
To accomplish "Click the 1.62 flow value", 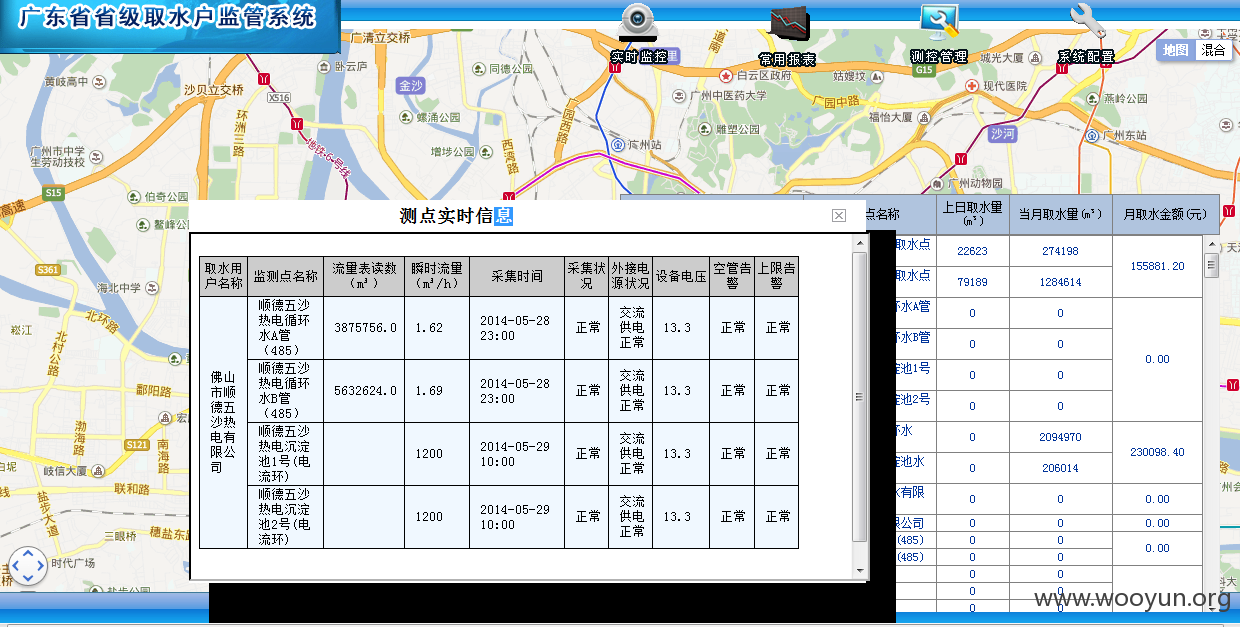I will click(x=429, y=328).
